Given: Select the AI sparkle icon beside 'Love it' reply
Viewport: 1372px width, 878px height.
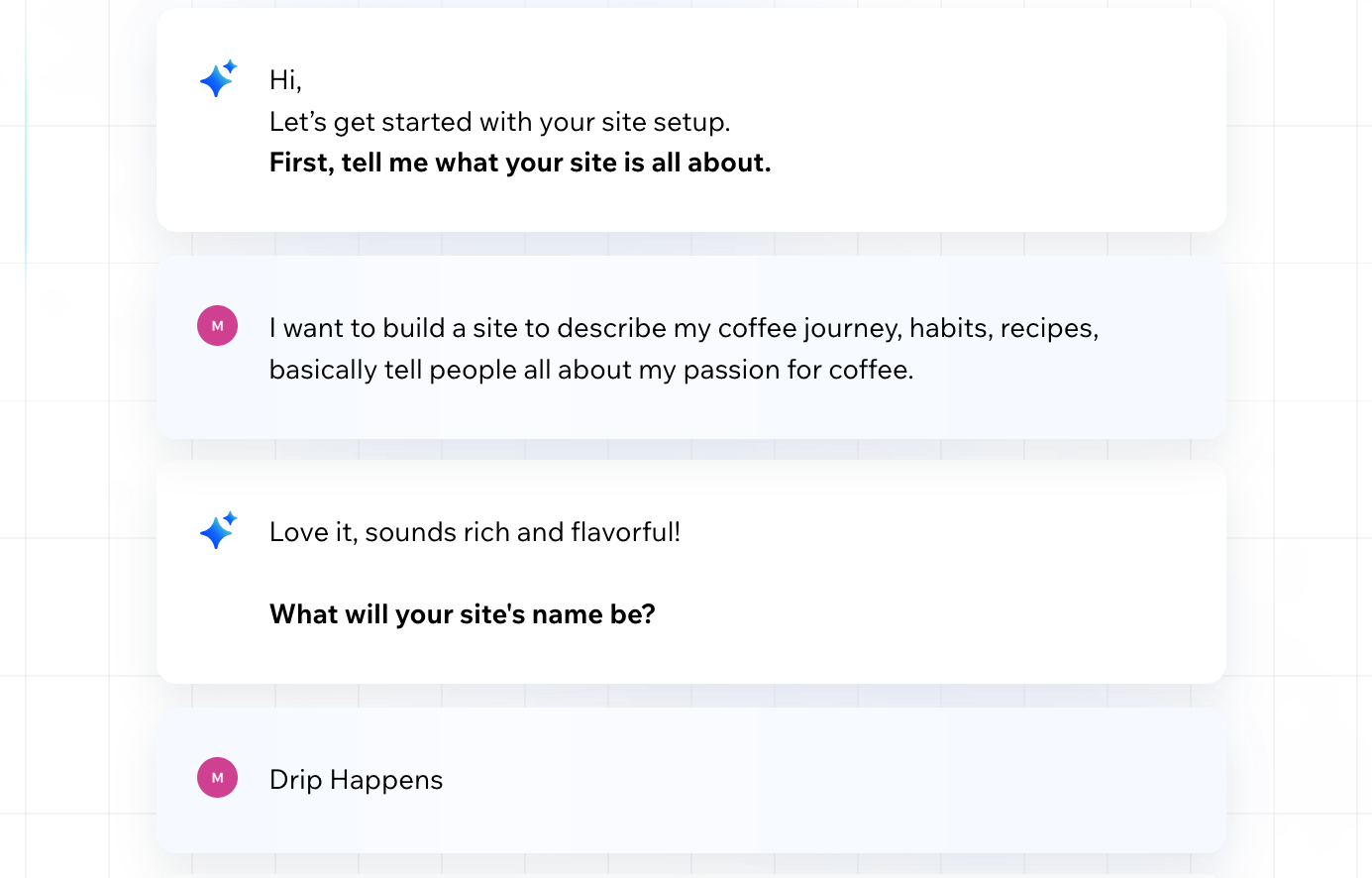Looking at the screenshot, I should click(217, 531).
